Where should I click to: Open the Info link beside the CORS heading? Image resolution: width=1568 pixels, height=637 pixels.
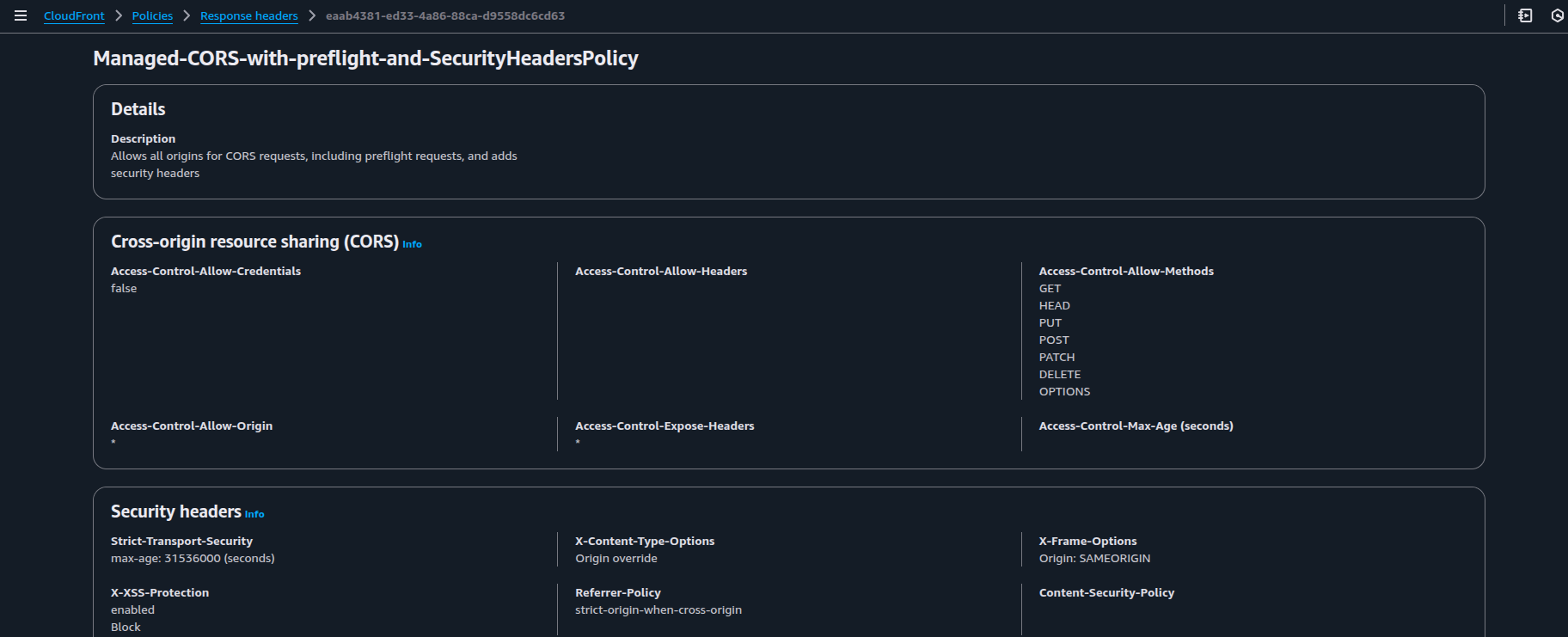[x=413, y=244]
